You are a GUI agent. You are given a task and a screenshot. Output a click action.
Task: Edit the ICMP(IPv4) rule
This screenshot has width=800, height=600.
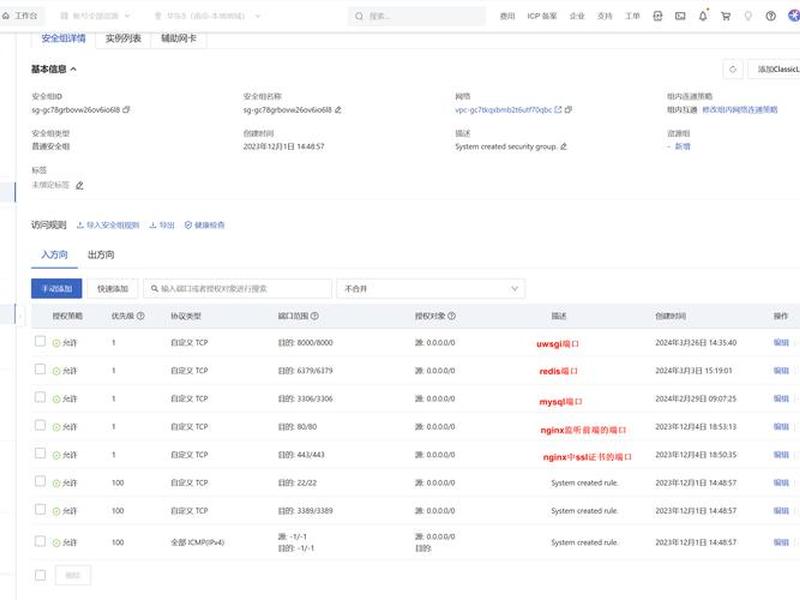point(781,542)
